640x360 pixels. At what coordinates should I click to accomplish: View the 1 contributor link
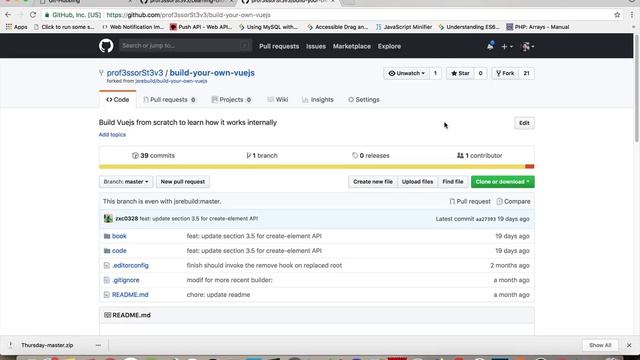(480, 156)
